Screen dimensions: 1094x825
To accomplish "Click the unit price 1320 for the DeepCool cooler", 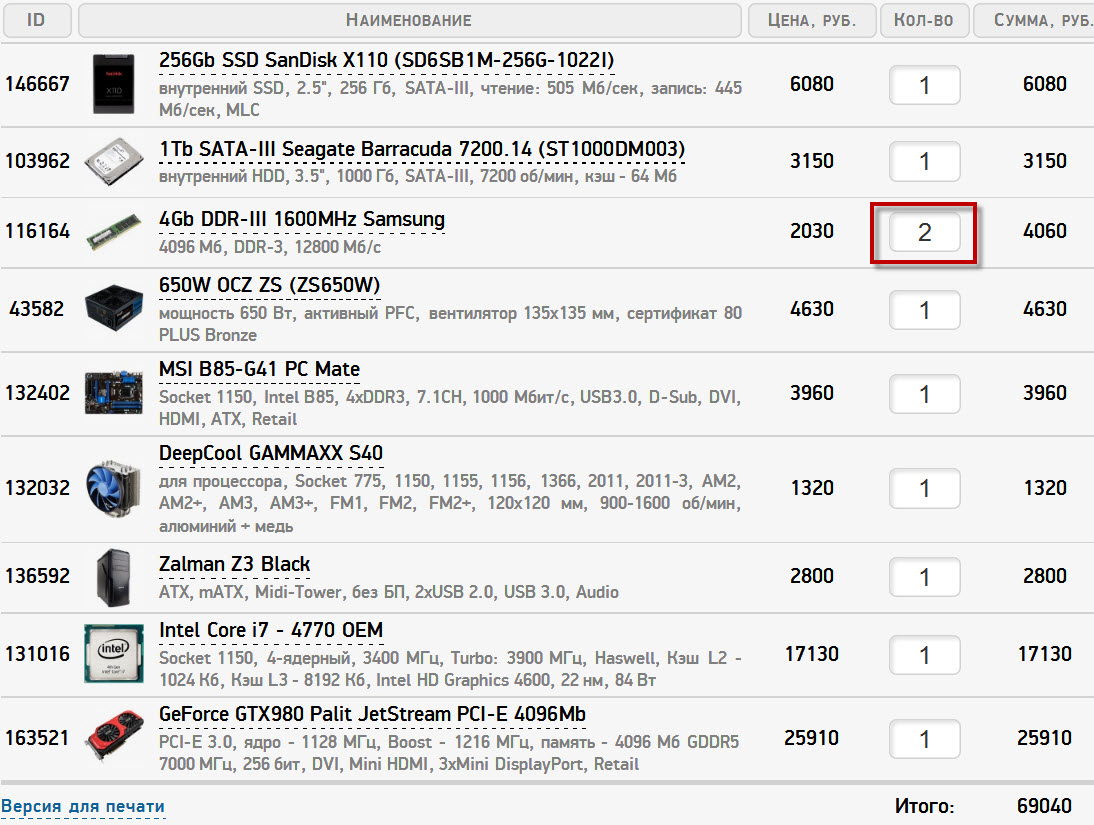I will 811,488.
